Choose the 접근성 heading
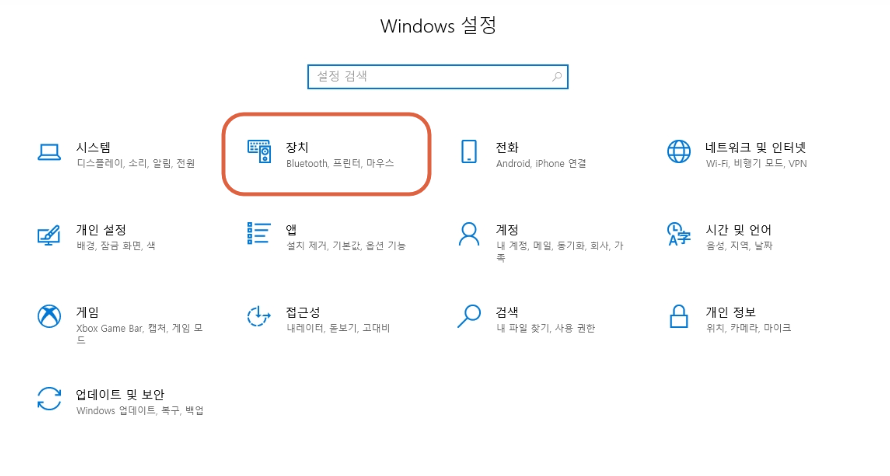 pos(303,312)
